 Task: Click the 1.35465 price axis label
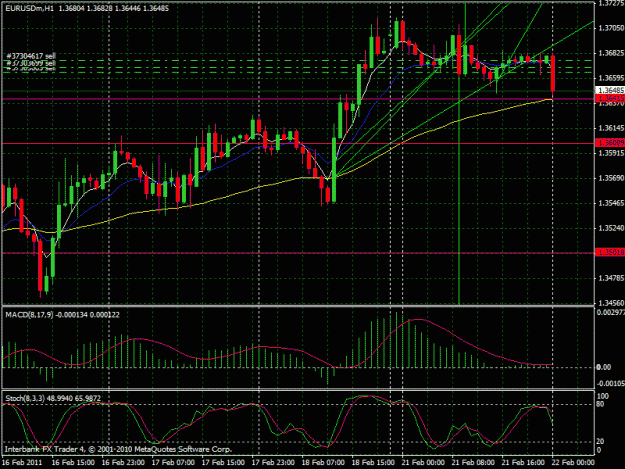point(611,204)
